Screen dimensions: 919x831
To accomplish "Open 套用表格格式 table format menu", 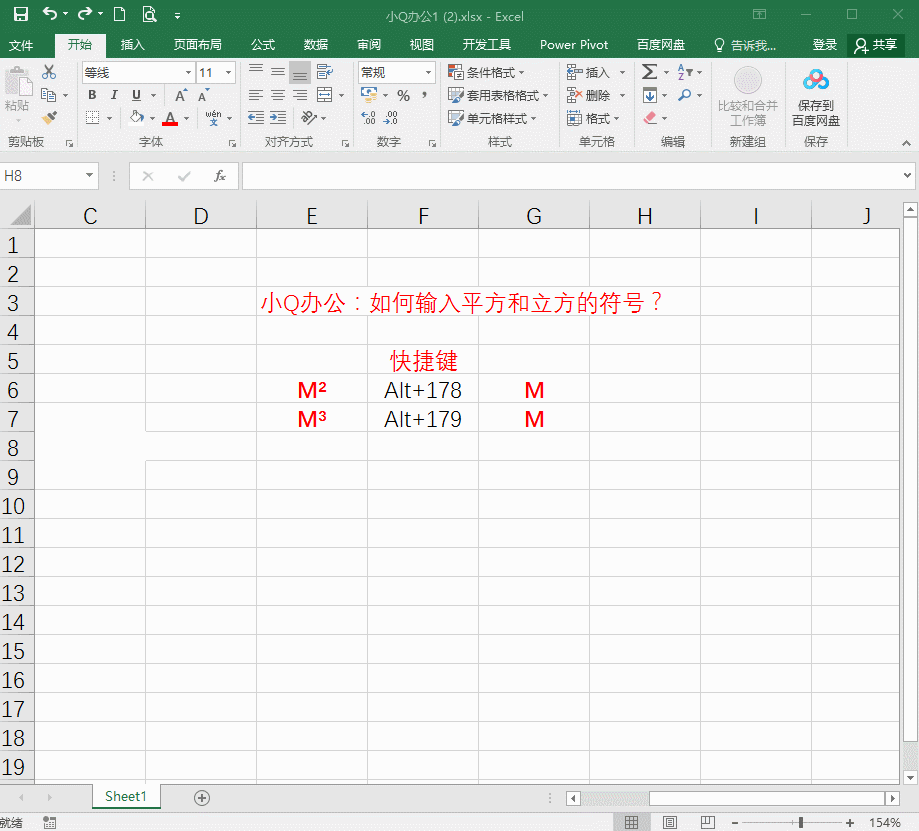I will [x=498, y=96].
